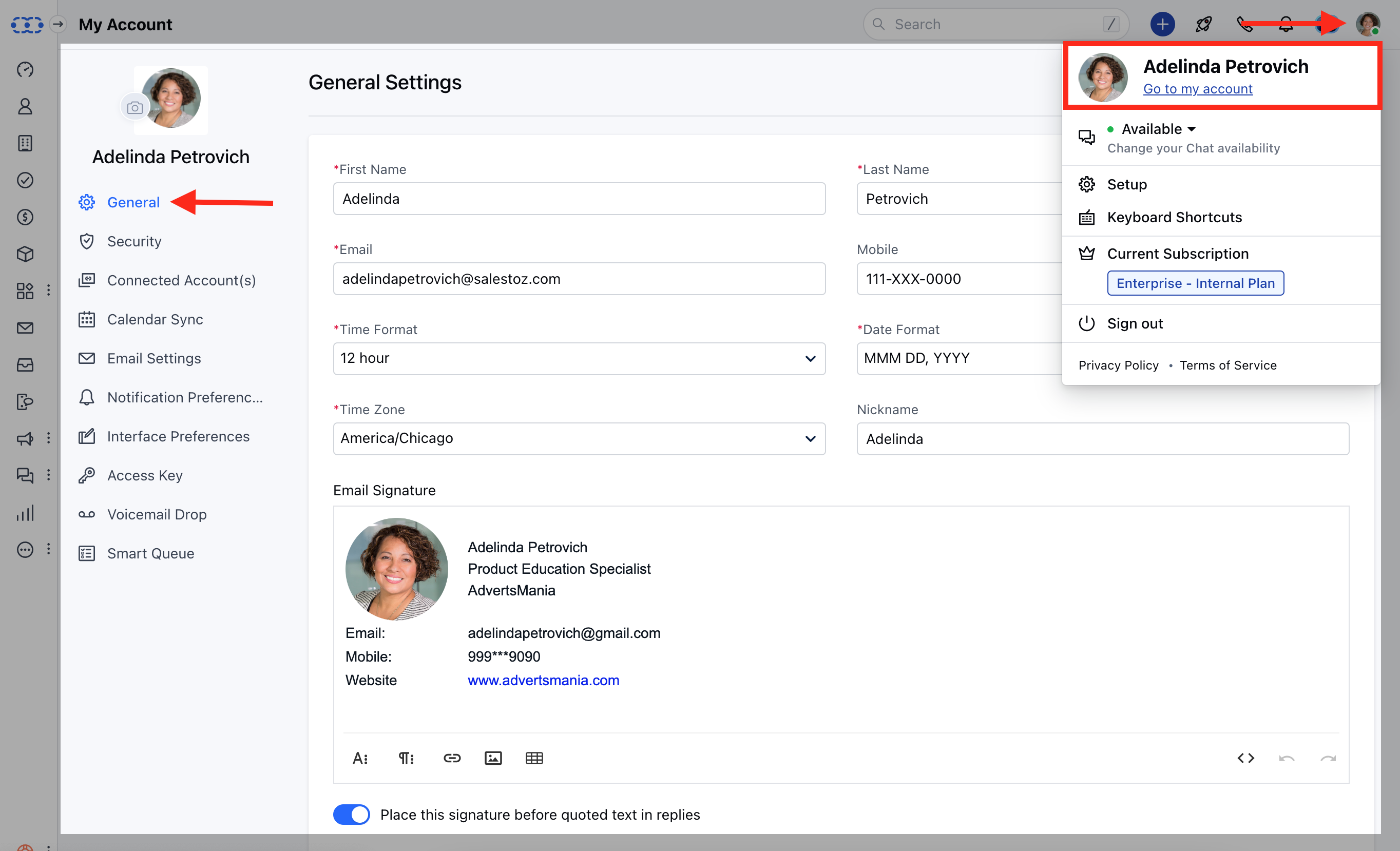Open font formatting options in signature toolbar

tap(360, 758)
